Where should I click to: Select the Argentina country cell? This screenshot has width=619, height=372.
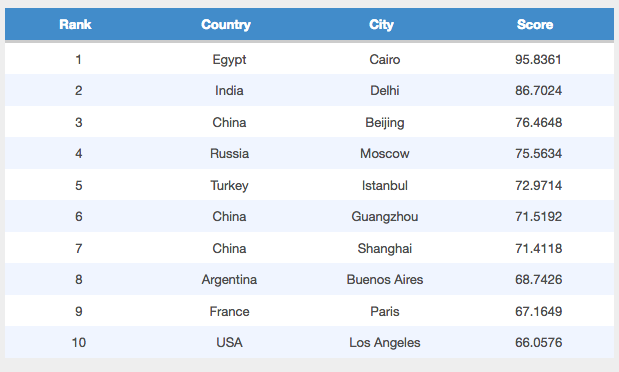point(229,280)
